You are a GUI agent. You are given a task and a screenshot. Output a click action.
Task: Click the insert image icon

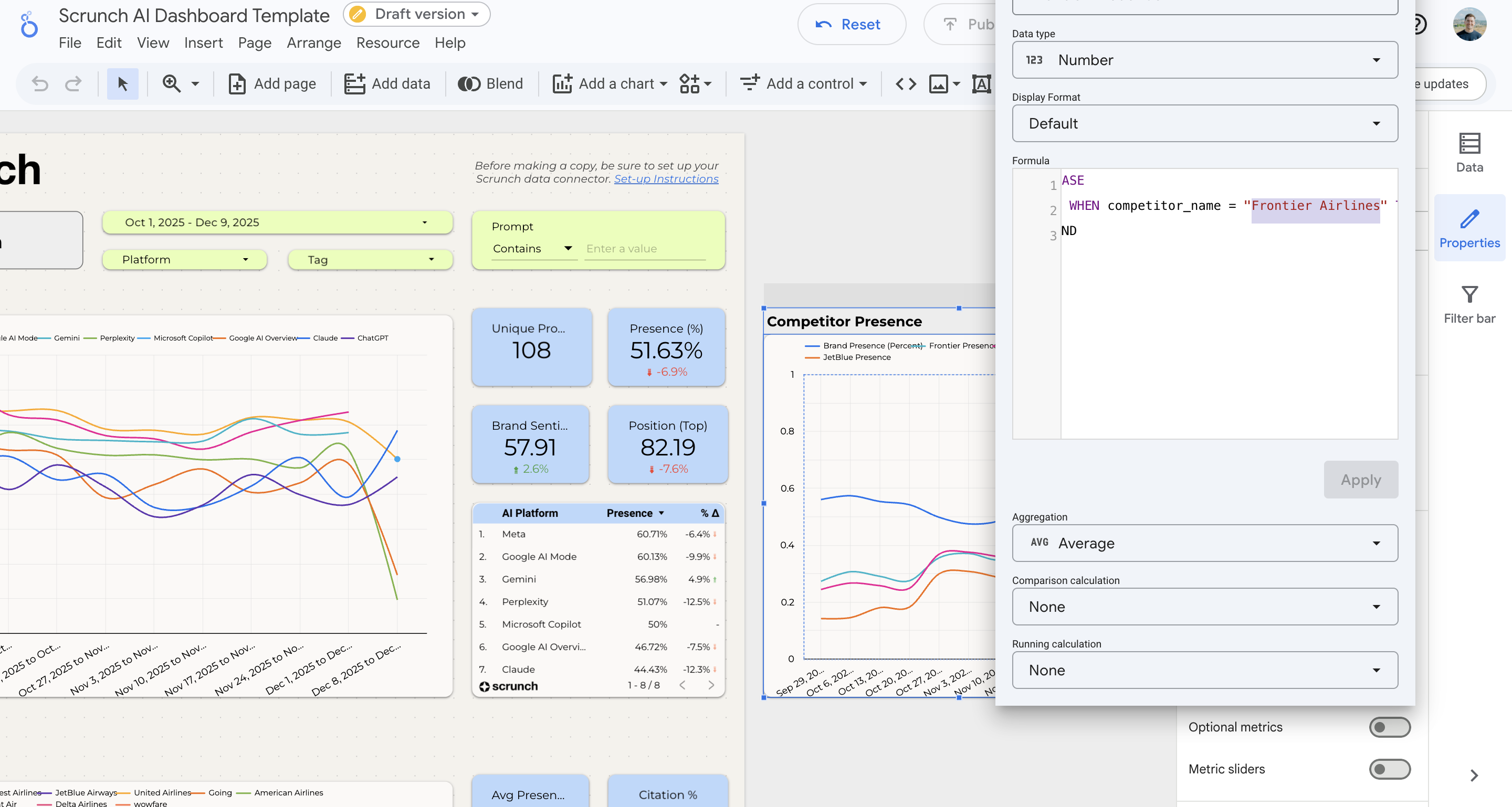(x=939, y=84)
